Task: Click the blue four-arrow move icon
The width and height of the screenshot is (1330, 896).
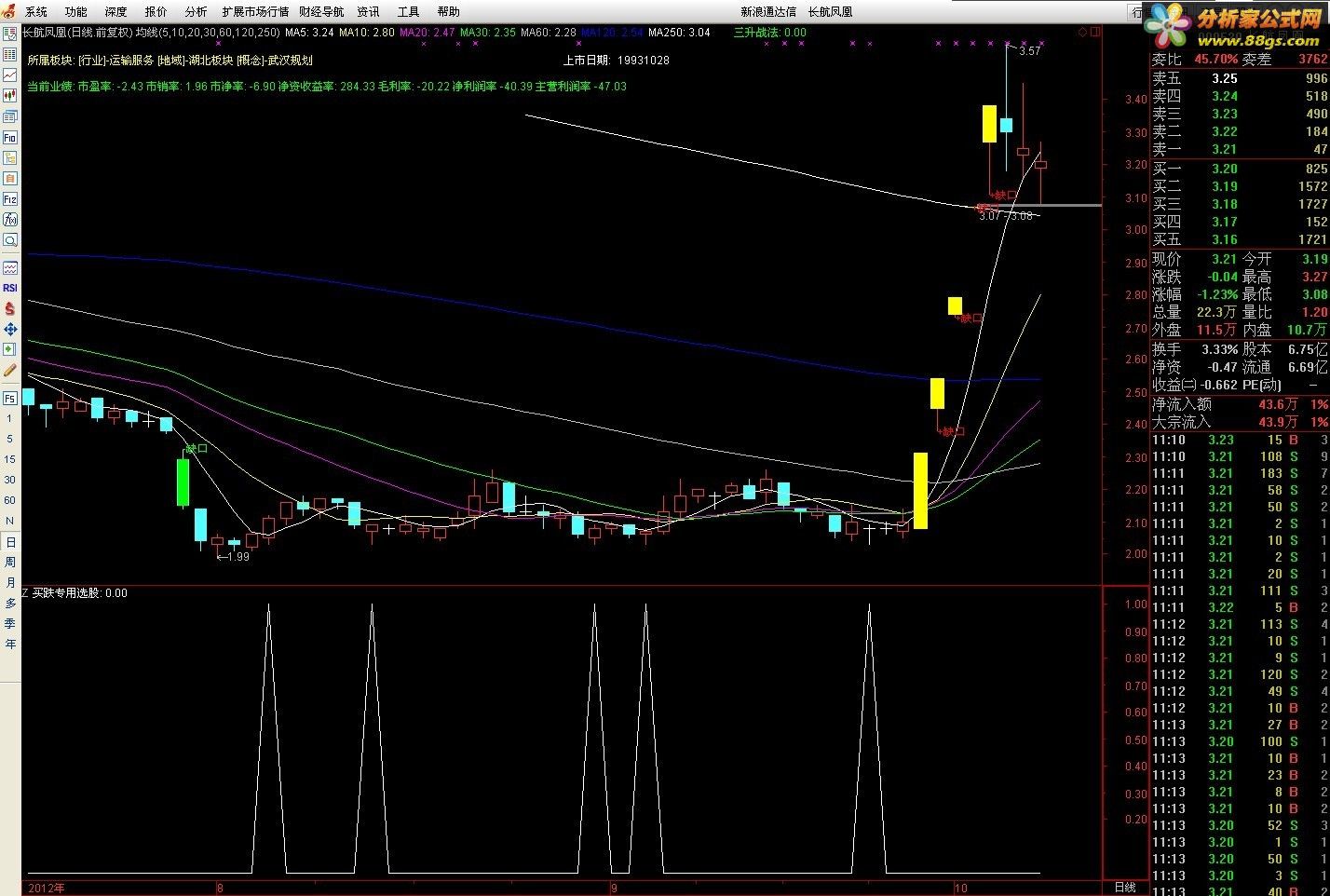Action: coord(10,329)
